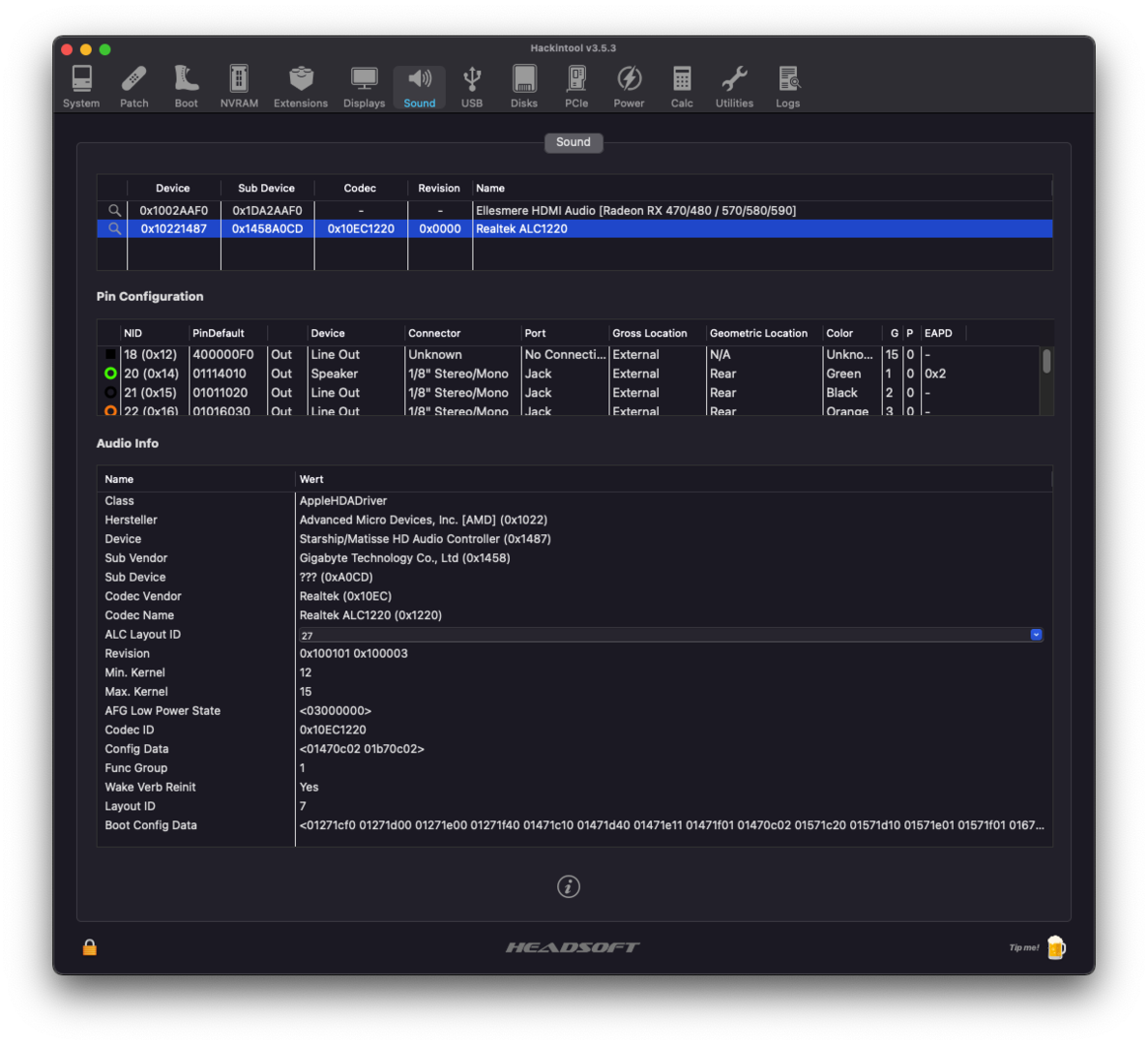Click the Tip me beer button
The image size is (1148, 1045).
click(1055, 947)
